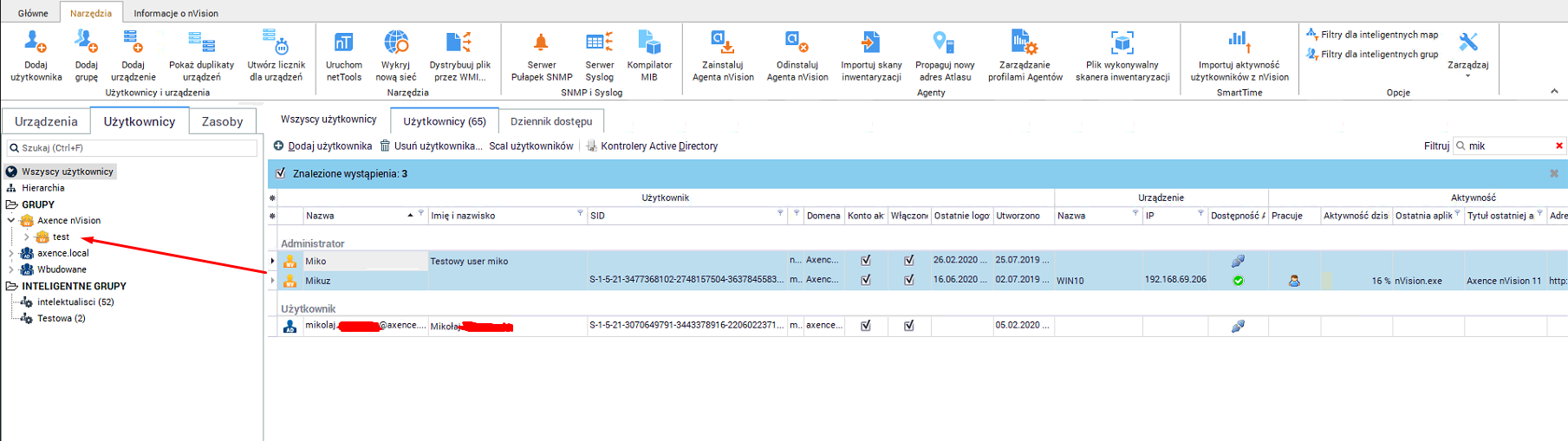Switch to the Główne ribbon tab
The width and height of the screenshot is (1568, 441).
point(33,13)
